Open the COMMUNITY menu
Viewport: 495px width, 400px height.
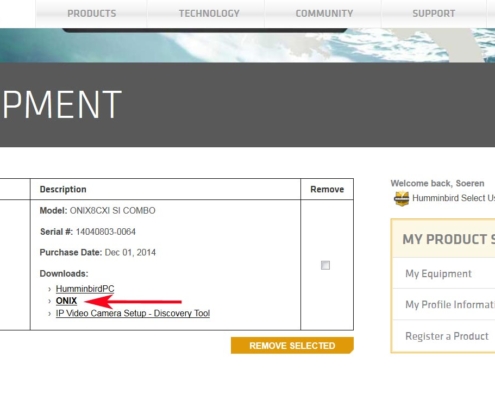coord(324,14)
